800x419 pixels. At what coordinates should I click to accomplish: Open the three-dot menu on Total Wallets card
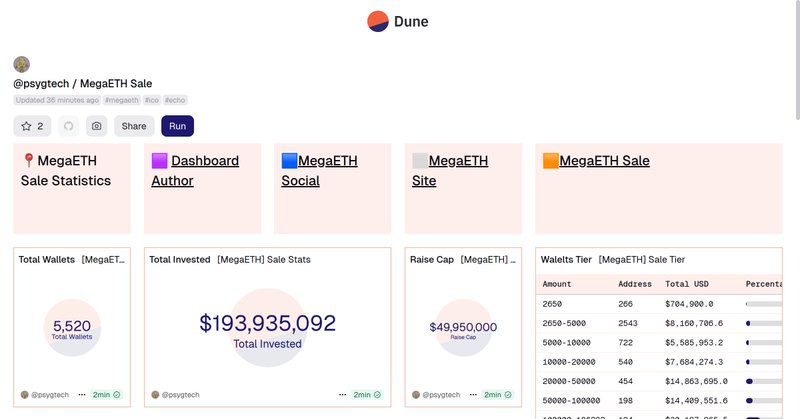tap(81, 395)
